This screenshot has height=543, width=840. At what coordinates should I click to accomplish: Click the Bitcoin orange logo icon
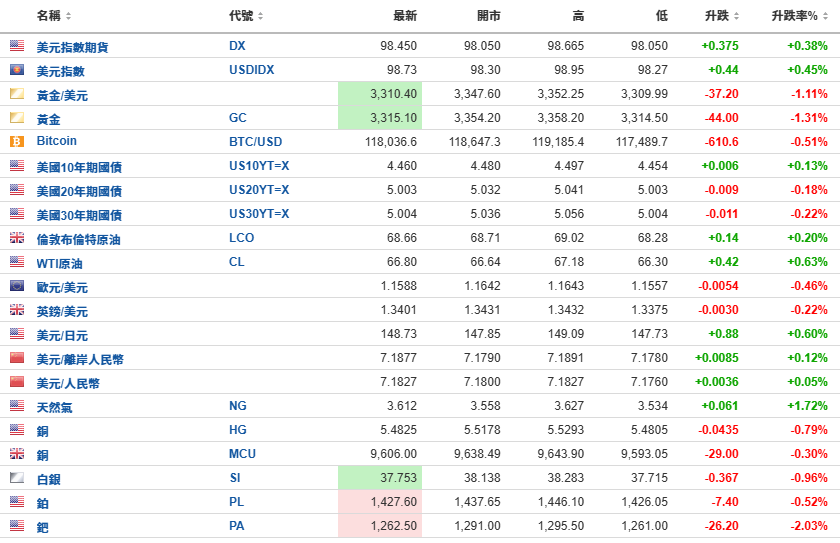[x=17, y=141]
